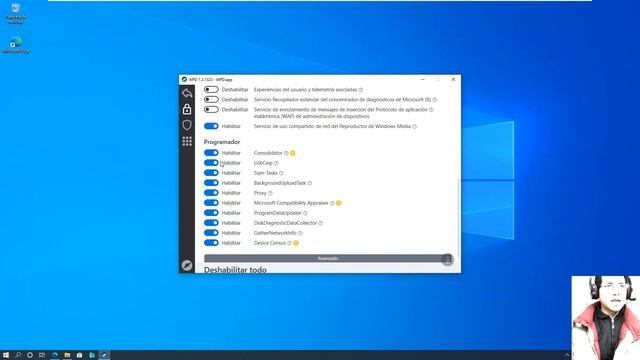Image resolution: width=640 pixels, height=360 pixels.
Task: Switch off GatherNetworkInfo toggle
Action: (x=211, y=233)
